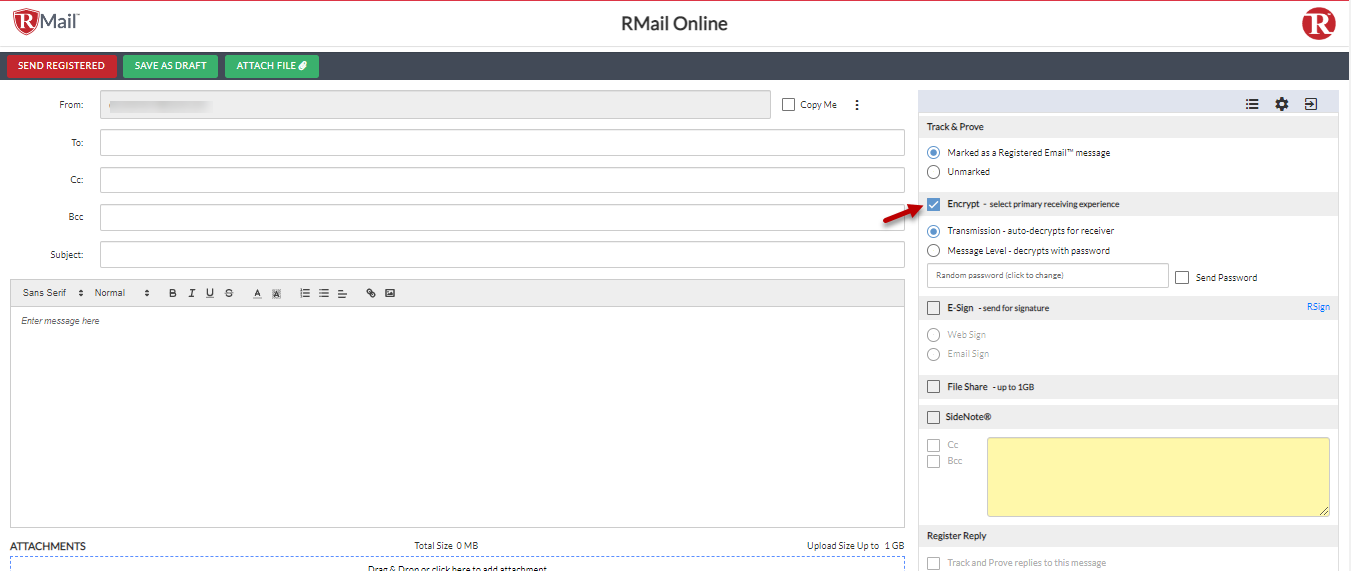Click the yellow SideNote text area
The image size is (1351, 571).
tap(1158, 477)
